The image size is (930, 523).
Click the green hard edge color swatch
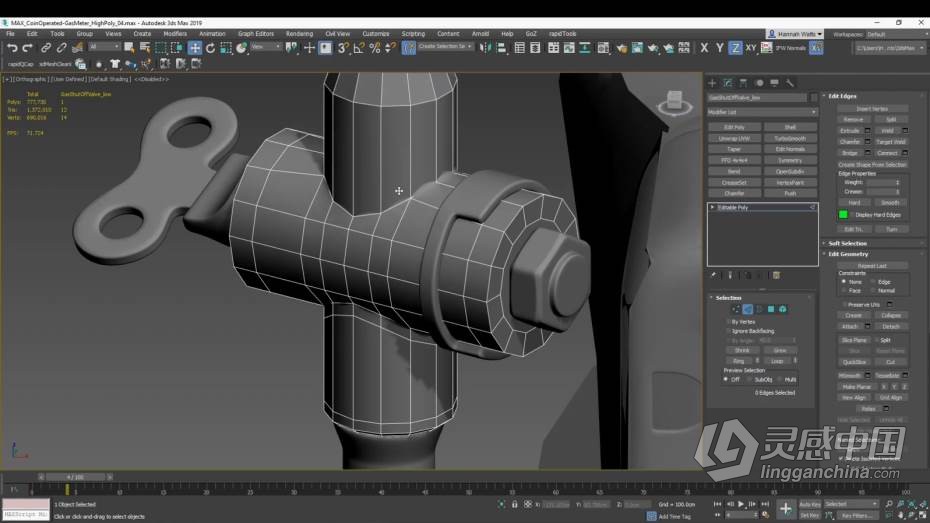[x=843, y=215]
